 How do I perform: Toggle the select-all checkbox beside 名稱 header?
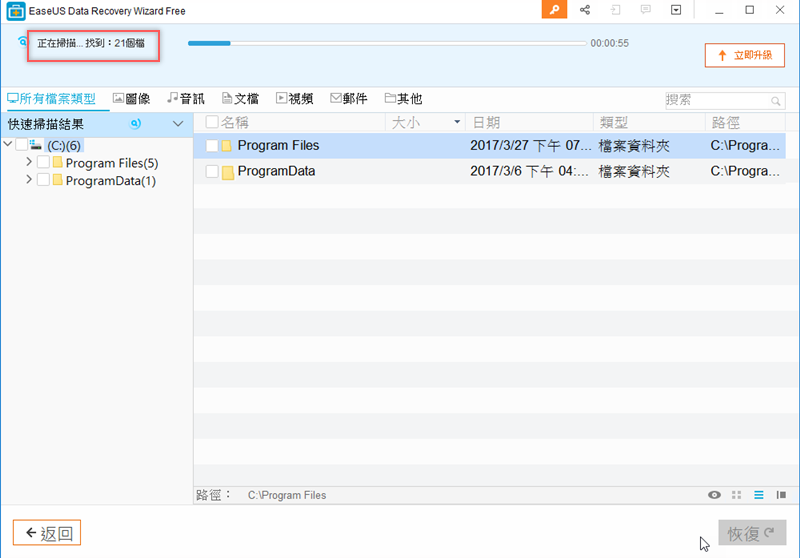[212, 122]
